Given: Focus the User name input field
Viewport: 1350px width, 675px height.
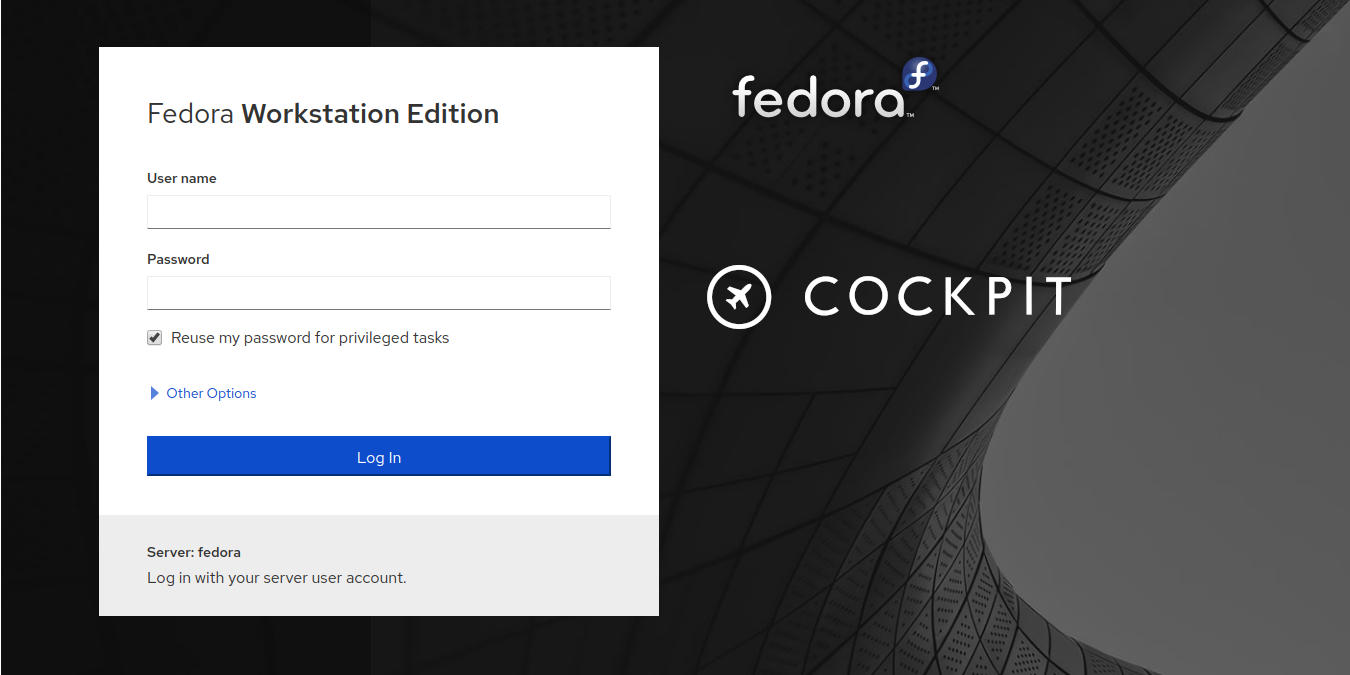Looking at the screenshot, I should pyautogui.click(x=378, y=212).
